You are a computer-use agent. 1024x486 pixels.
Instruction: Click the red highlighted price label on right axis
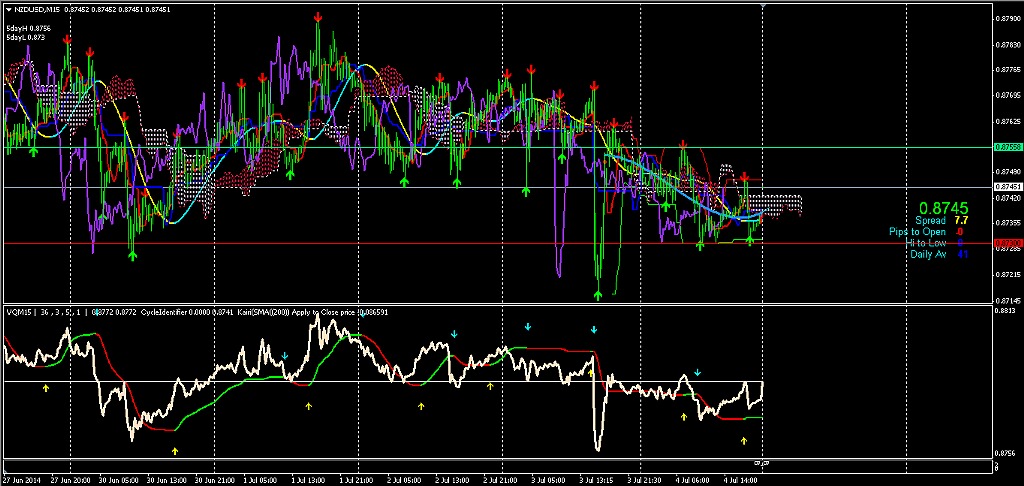click(x=1007, y=243)
